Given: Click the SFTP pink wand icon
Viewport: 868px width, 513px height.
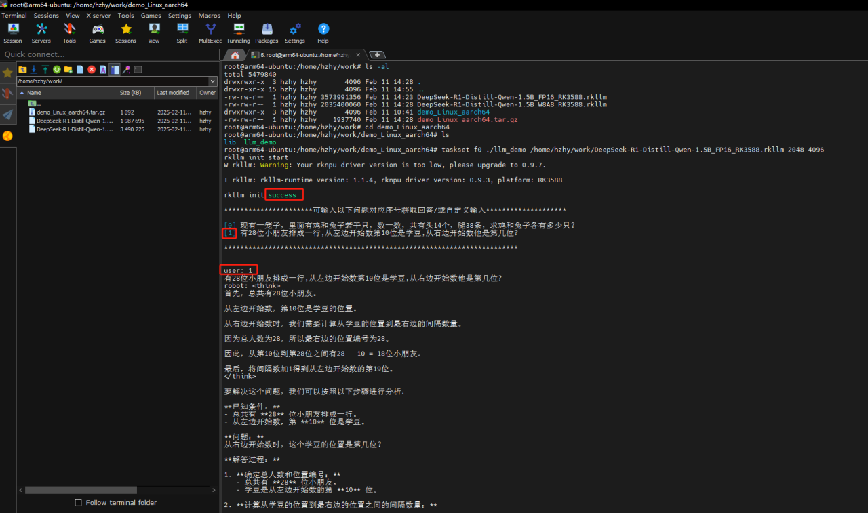Looking at the screenshot, I should [x=126, y=69].
